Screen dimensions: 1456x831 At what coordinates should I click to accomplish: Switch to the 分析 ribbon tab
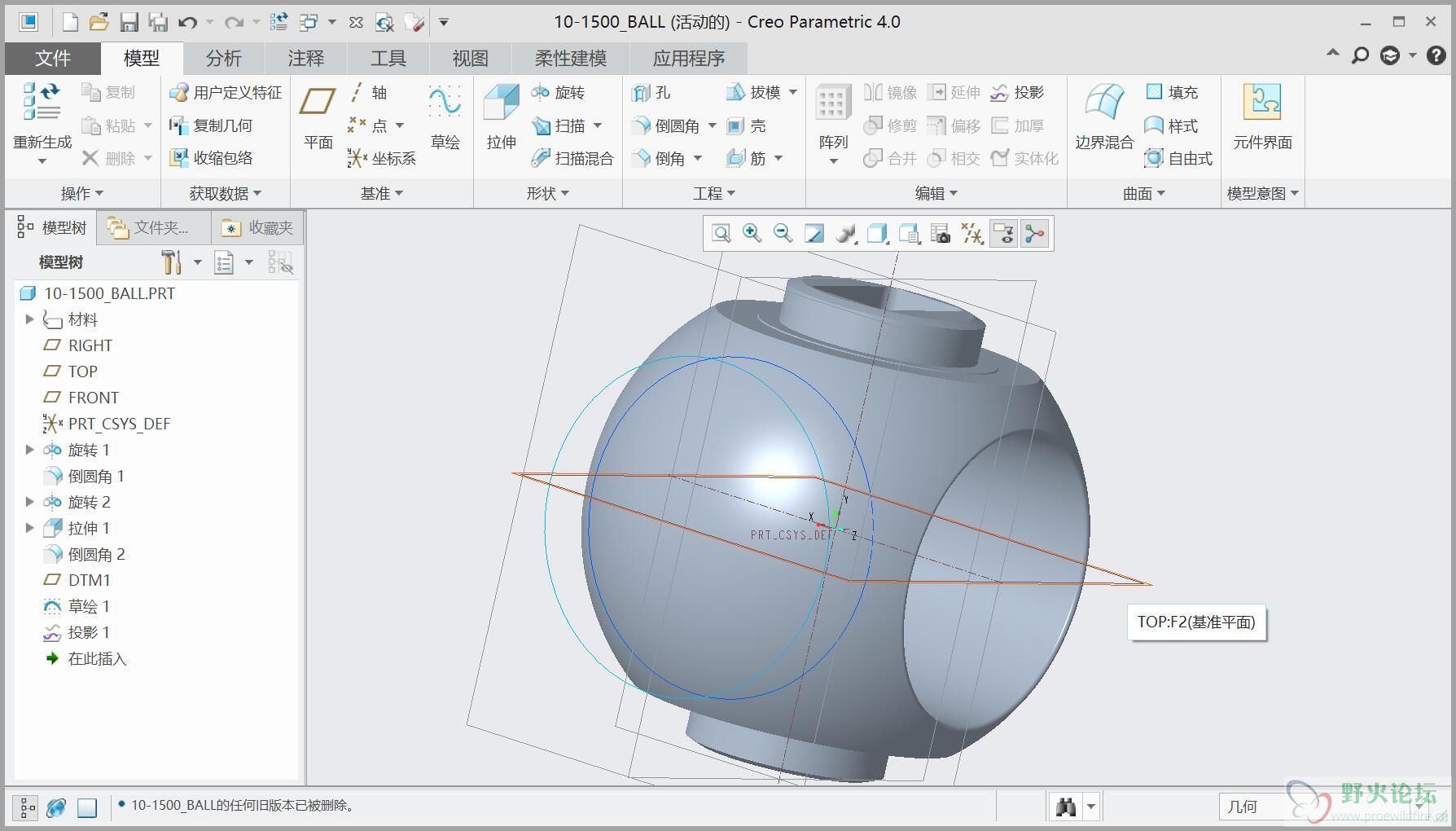(x=223, y=59)
